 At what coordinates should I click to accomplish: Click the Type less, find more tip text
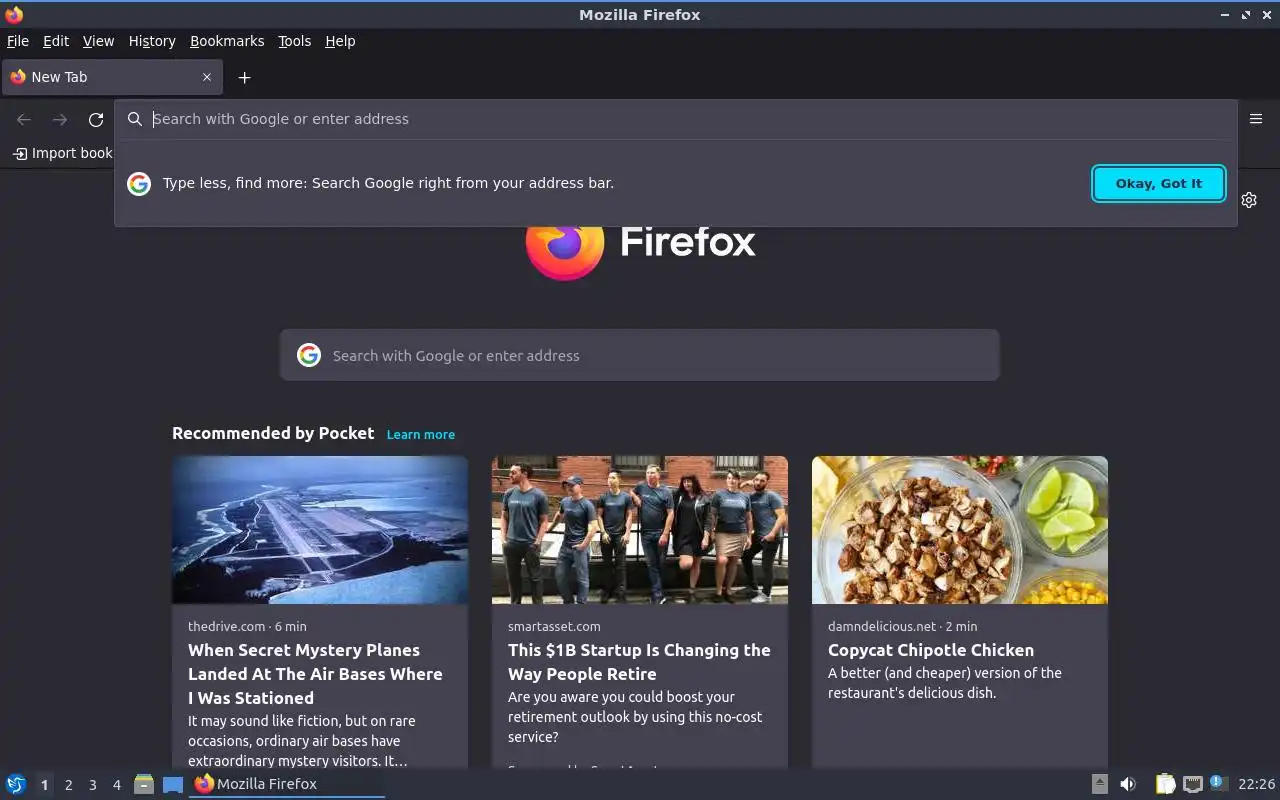pos(388,183)
